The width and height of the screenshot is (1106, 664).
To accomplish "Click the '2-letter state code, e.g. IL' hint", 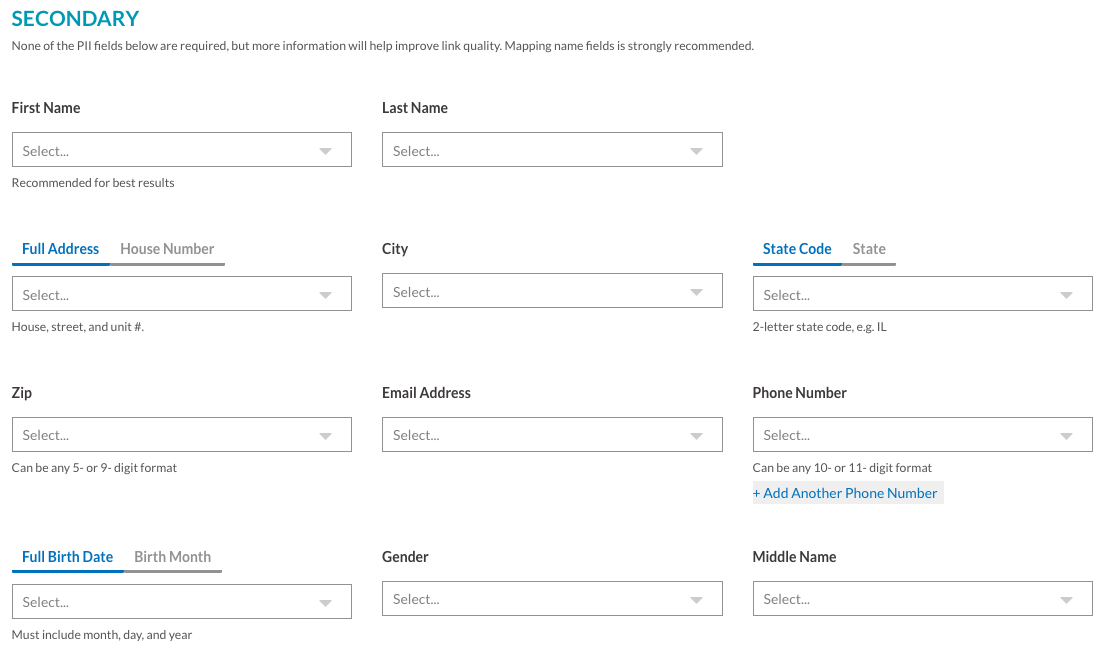I will [x=820, y=327].
